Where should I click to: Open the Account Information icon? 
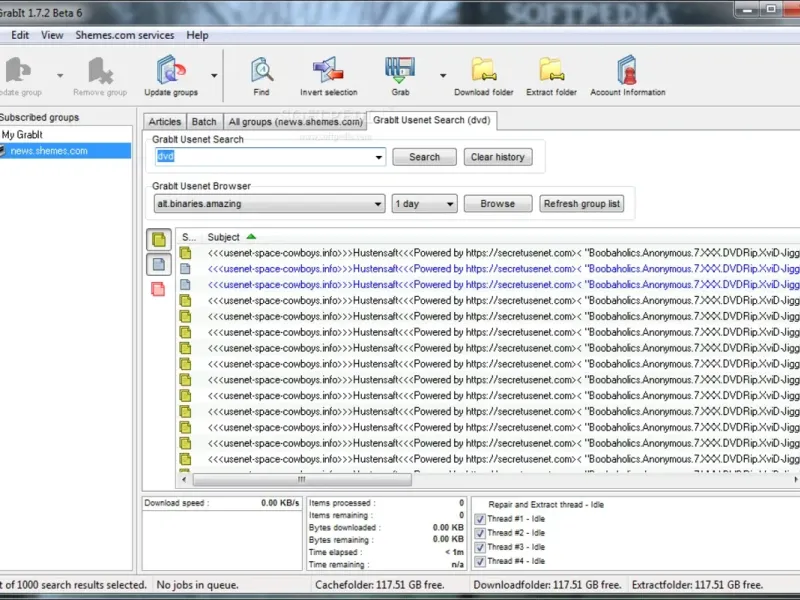627,70
